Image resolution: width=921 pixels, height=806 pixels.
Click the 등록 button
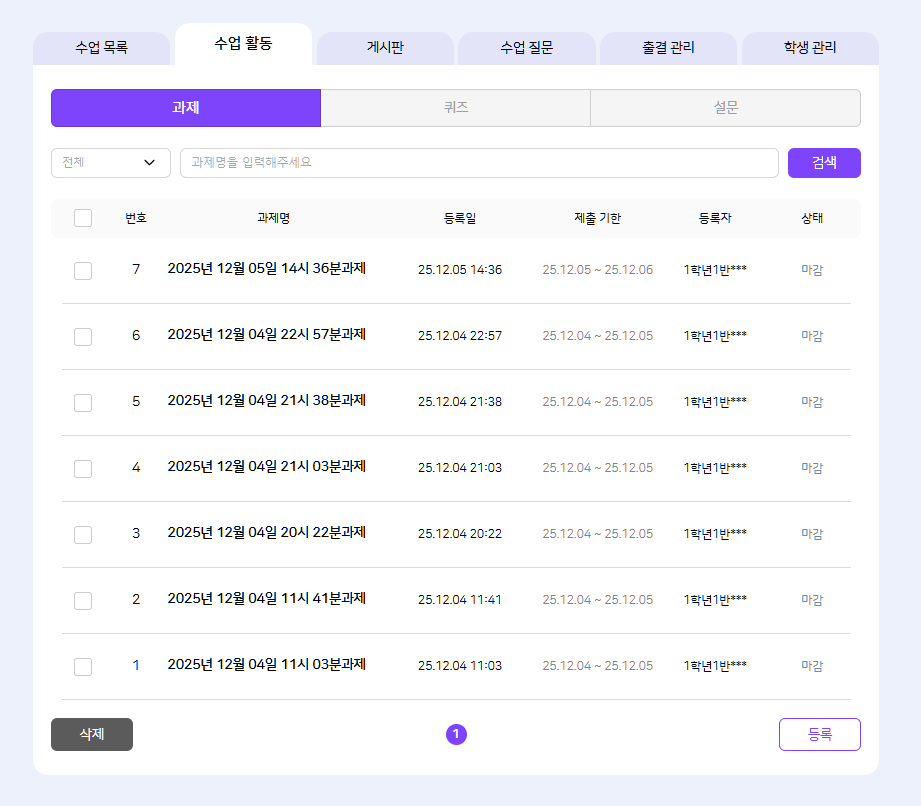pos(819,734)
